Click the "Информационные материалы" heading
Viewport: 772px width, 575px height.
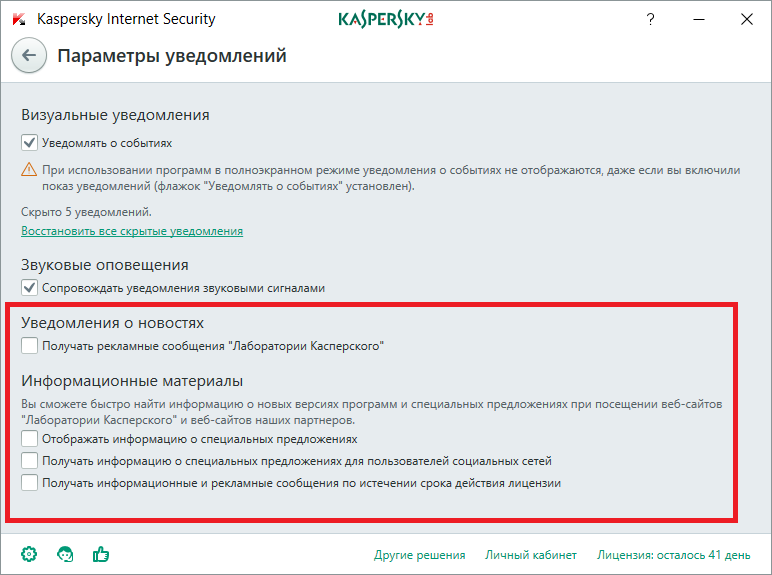click(132, 381)
